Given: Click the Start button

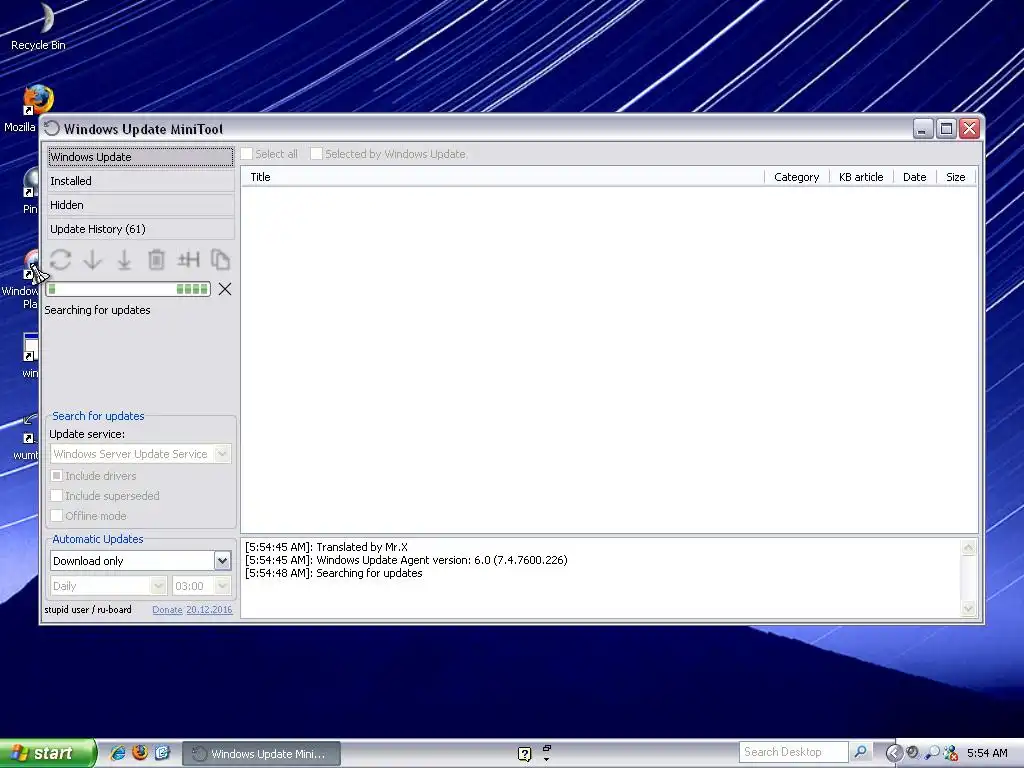Looking at the screenshot, I should 48,753.
